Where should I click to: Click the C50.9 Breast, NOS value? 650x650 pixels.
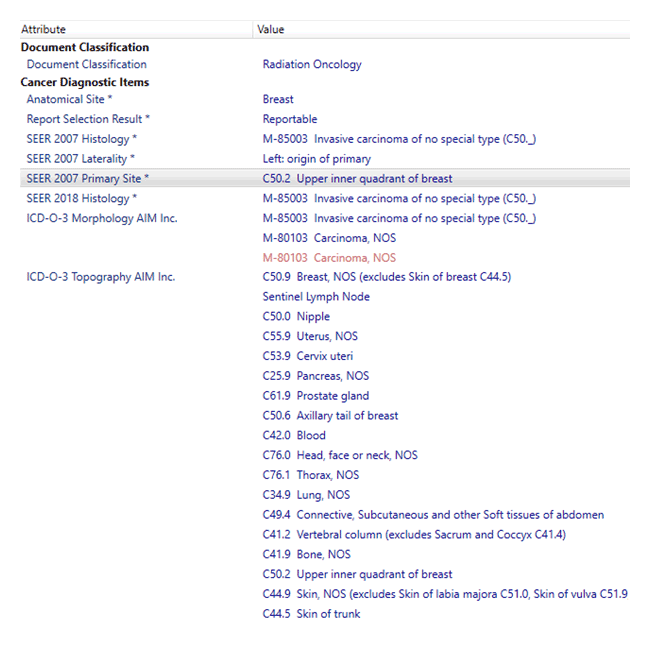tap(387, 277)
